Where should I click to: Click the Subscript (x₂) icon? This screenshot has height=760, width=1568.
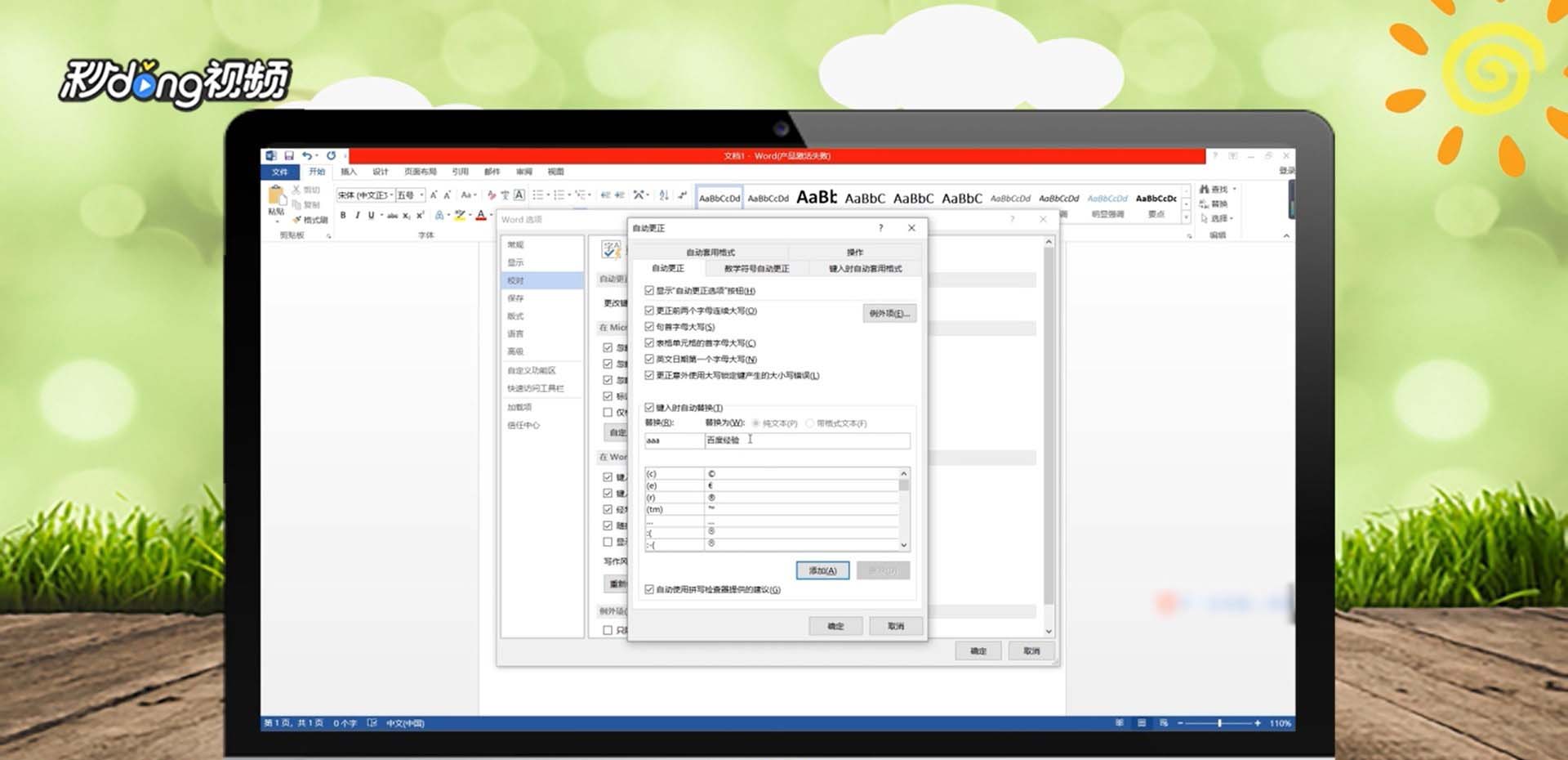coord(407,216)
